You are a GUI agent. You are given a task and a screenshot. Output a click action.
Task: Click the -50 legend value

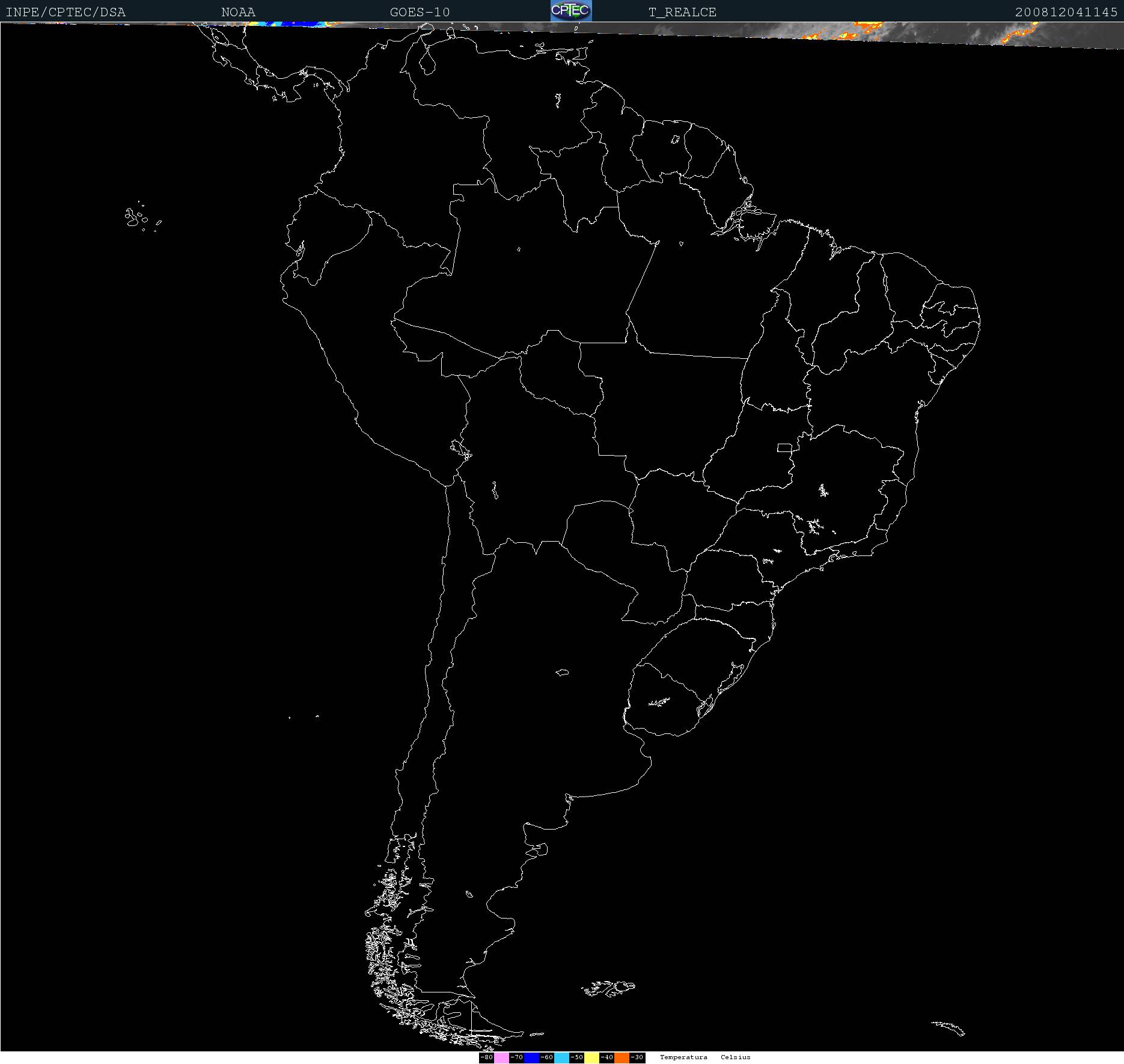(x=577, y=1057)
